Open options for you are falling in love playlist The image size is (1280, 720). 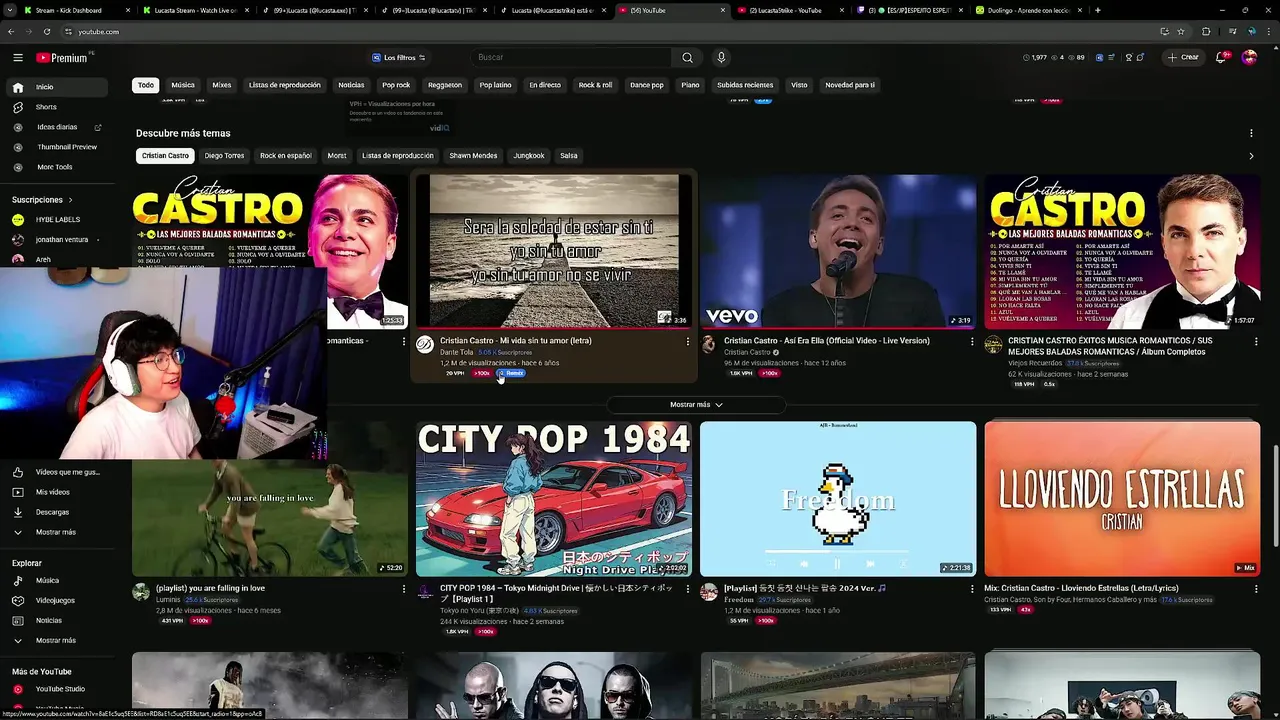(x=404, y=589)
